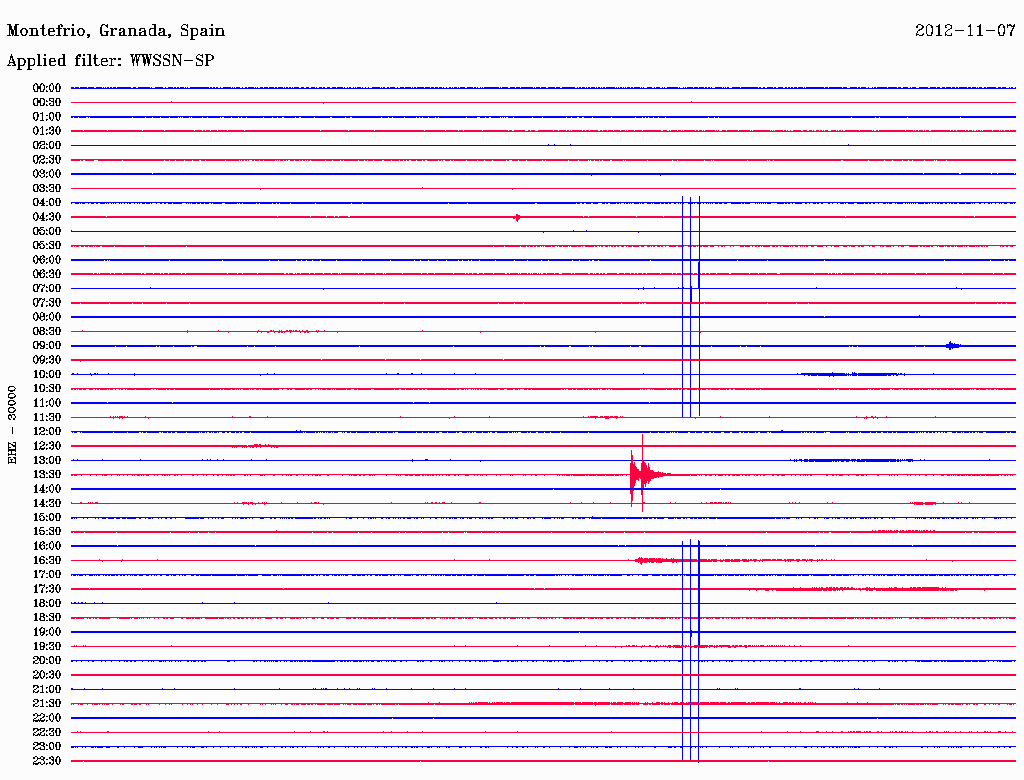This screenshot has height=780, width=1024.
Task: Select the 14:00 time label
Action: point(47,489)
